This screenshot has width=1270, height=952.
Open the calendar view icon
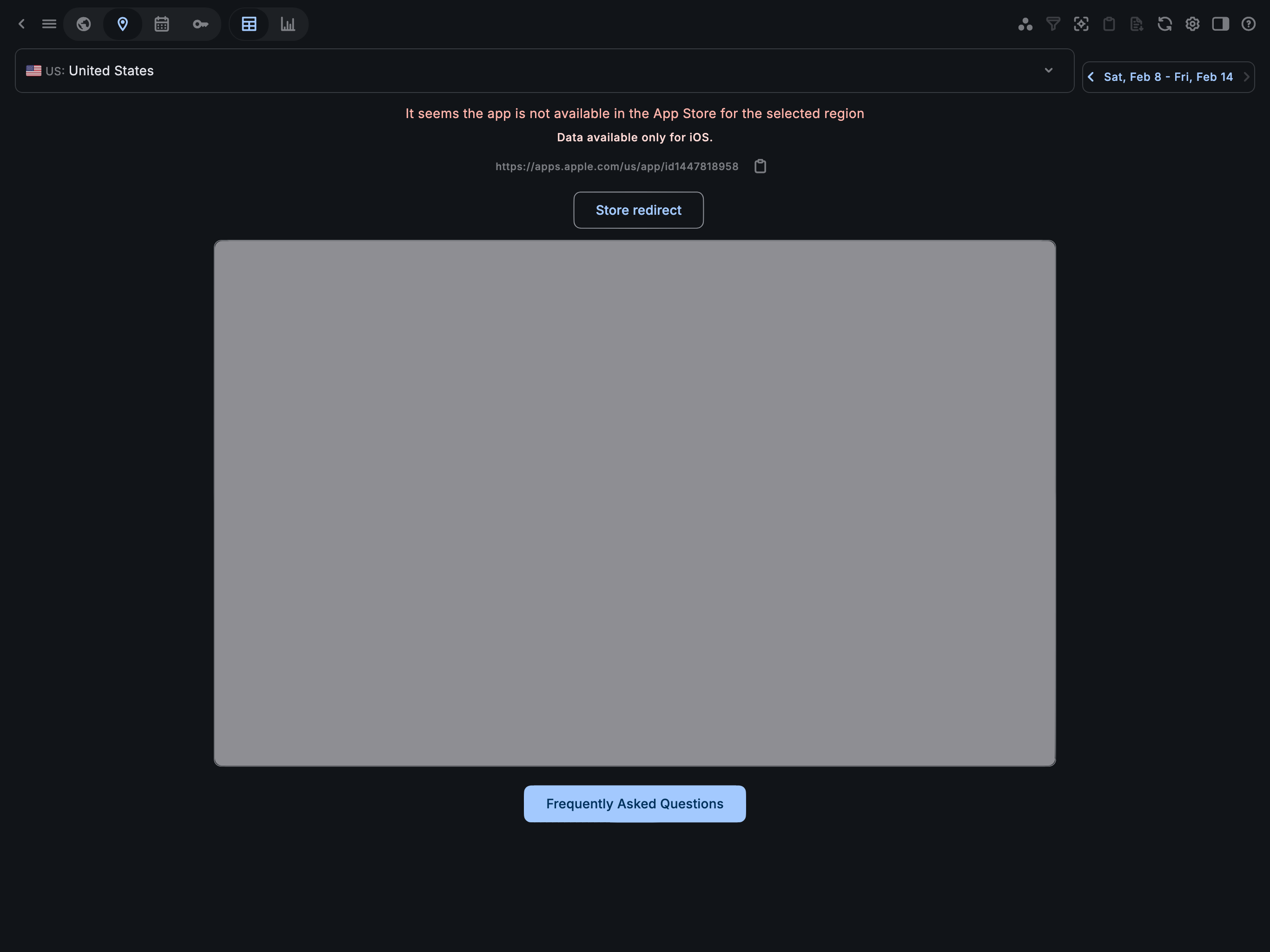(161, 24)
